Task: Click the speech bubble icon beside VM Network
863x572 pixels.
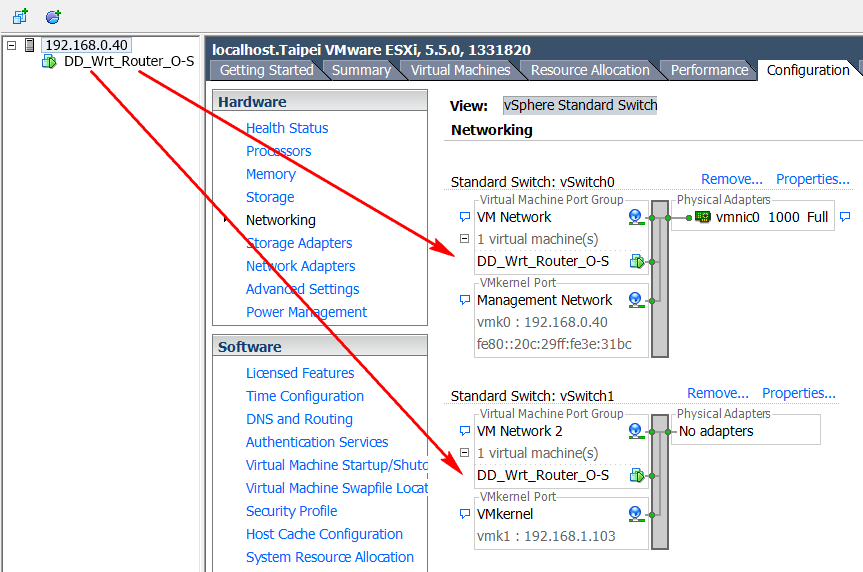Action: (x=465, y=217)
